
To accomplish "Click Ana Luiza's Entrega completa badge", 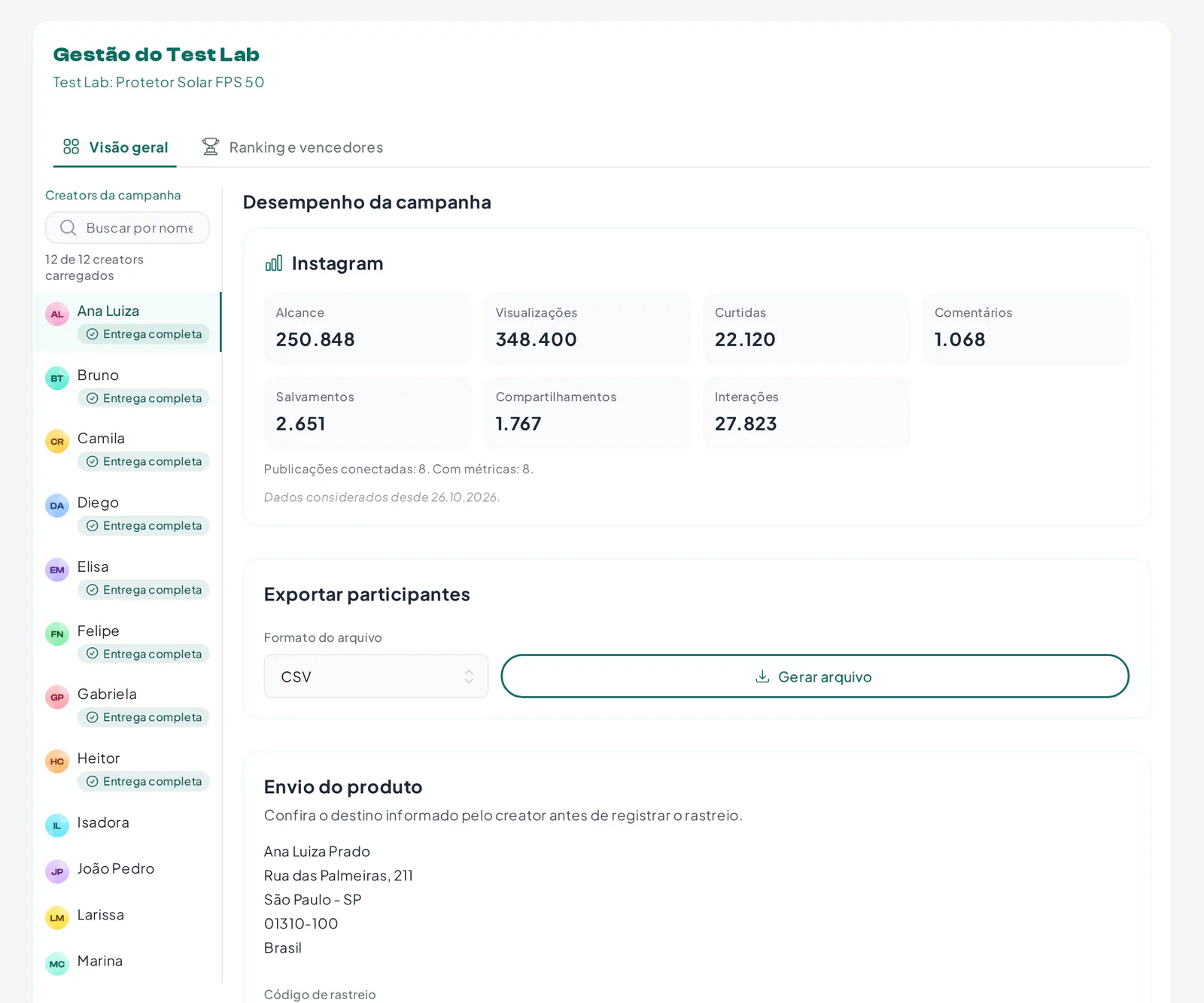I will click(x=144, y=334).
